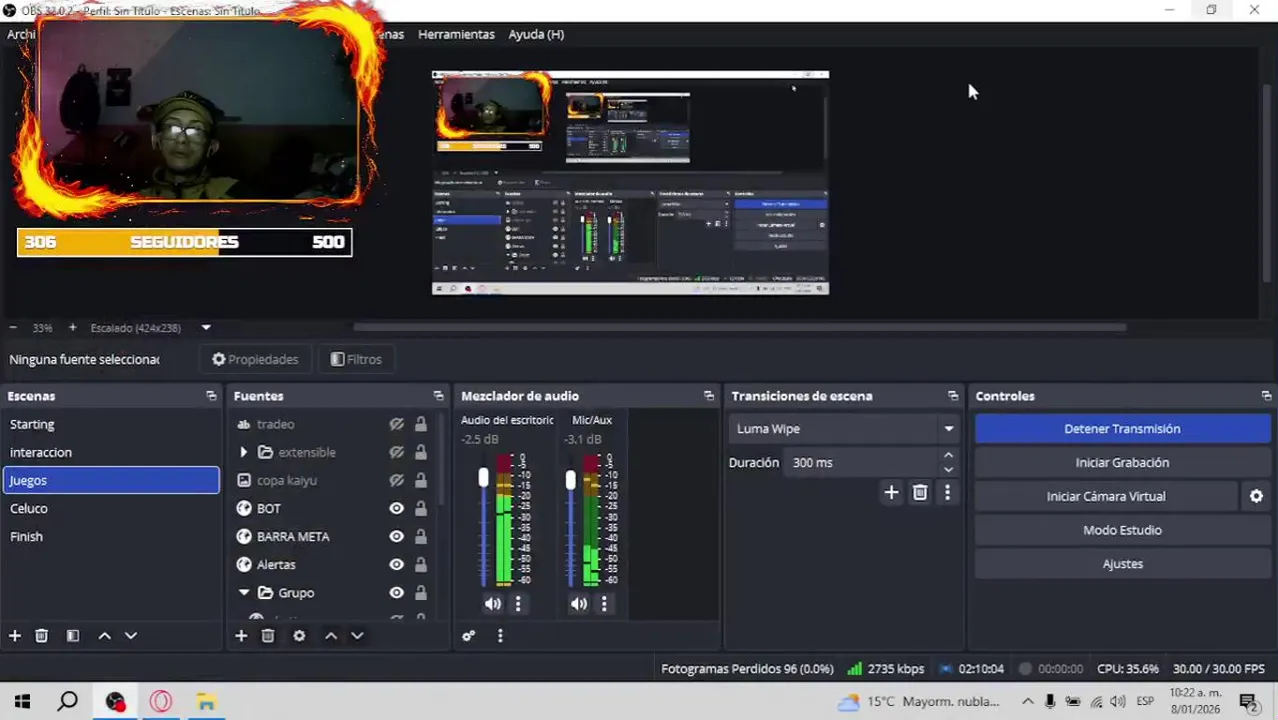The image size is (1278, 720).
Task: Collapse the Grupo folder
Action: [243, 592]
